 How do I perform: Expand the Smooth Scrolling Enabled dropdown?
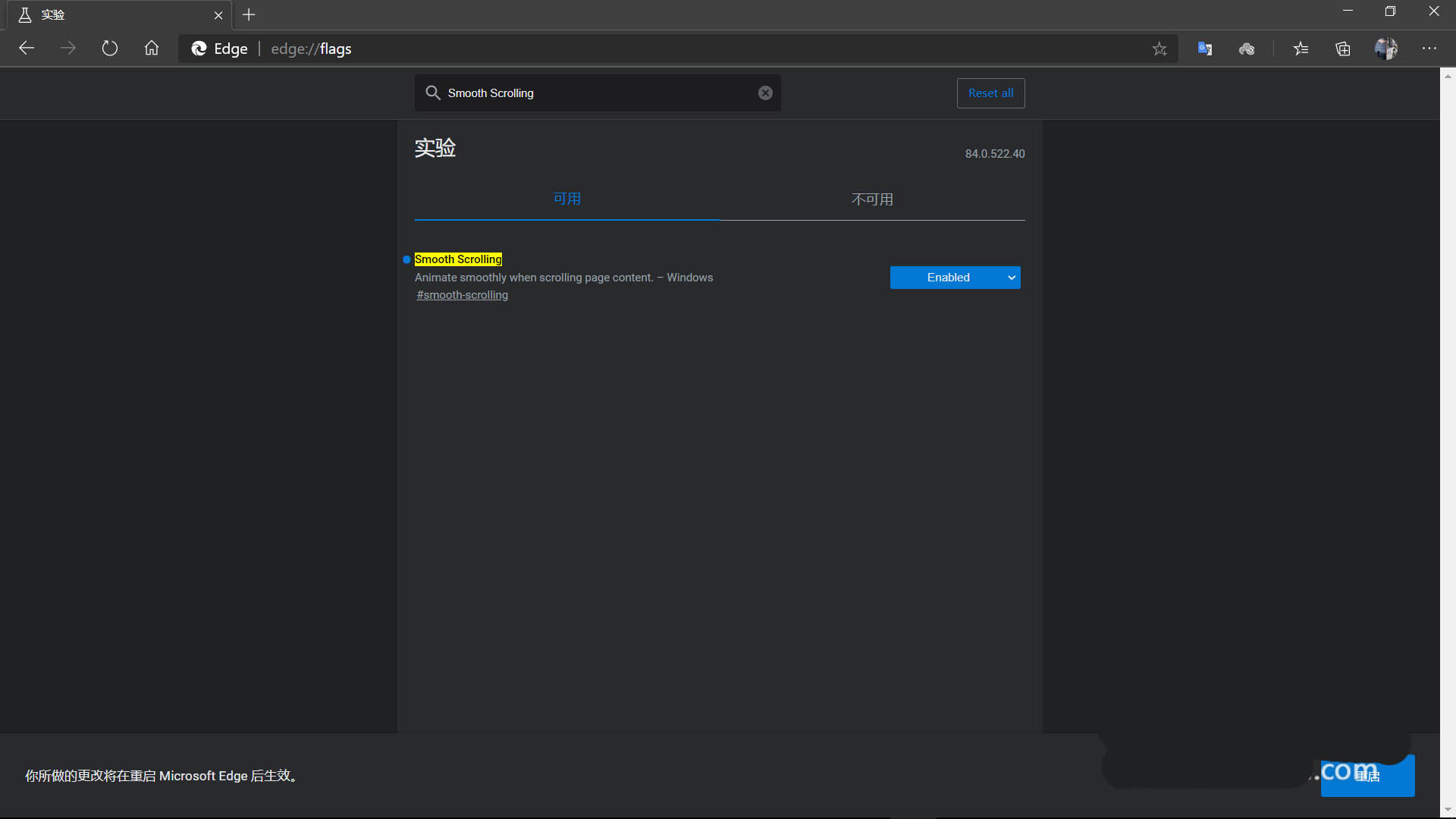(x=955, y=278)
